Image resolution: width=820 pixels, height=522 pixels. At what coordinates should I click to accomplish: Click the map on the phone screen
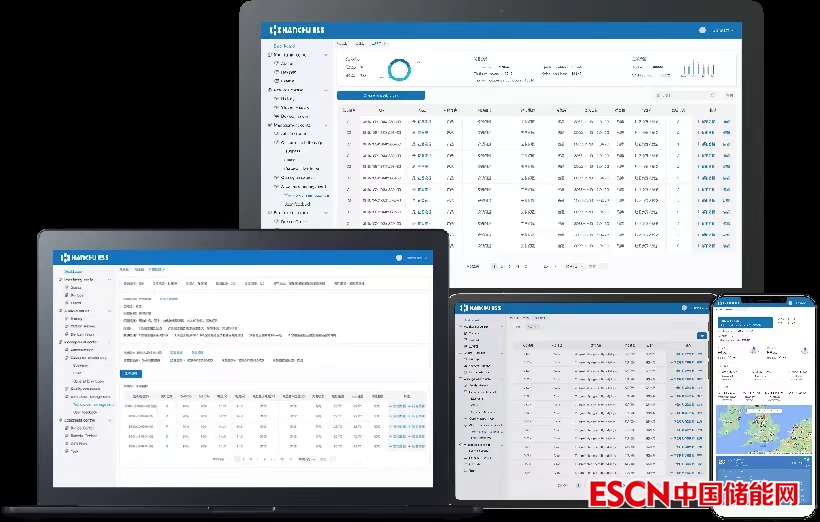(762, 430)
